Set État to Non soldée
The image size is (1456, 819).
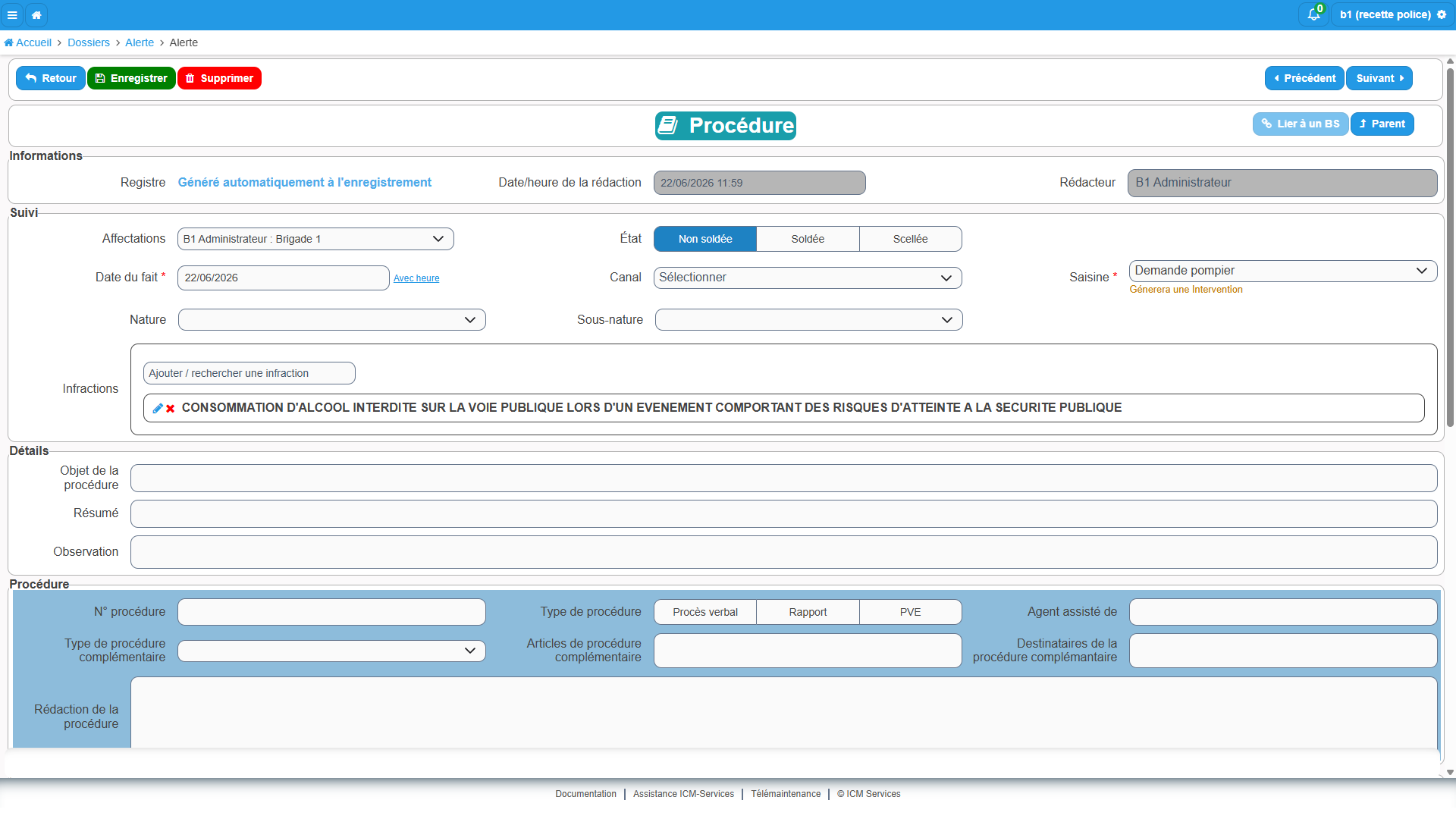pos(705,239)
